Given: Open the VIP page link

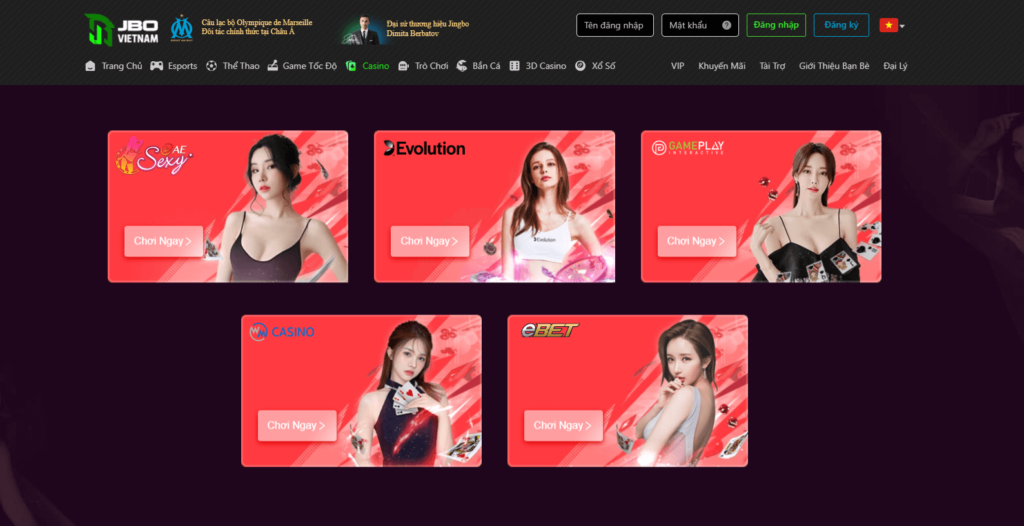Looking at the screenshot, I should (x=678, y=66).
